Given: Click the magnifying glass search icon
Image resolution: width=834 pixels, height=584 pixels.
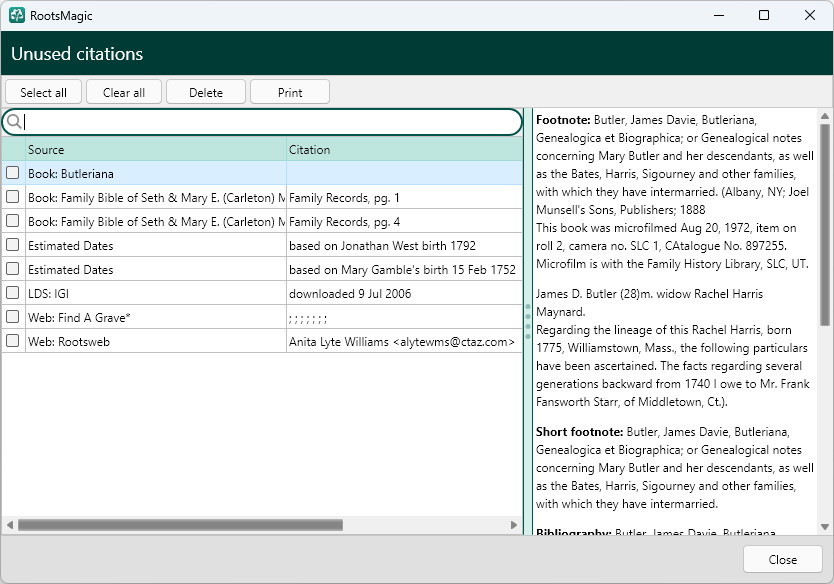Looking at the screenshot, I should [x=14, y=122].
